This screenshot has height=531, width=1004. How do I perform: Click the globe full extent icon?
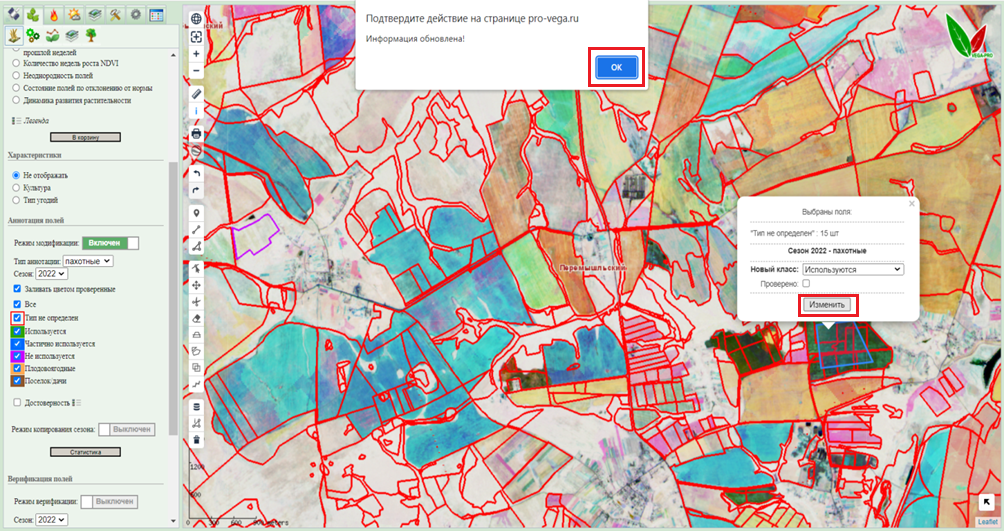[196, 19]
